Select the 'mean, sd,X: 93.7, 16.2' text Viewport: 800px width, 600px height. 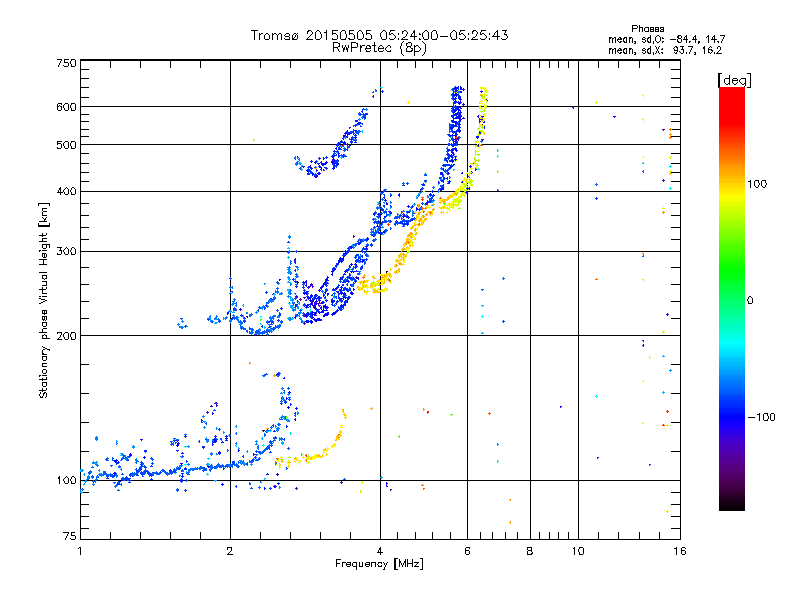[665, 50]
